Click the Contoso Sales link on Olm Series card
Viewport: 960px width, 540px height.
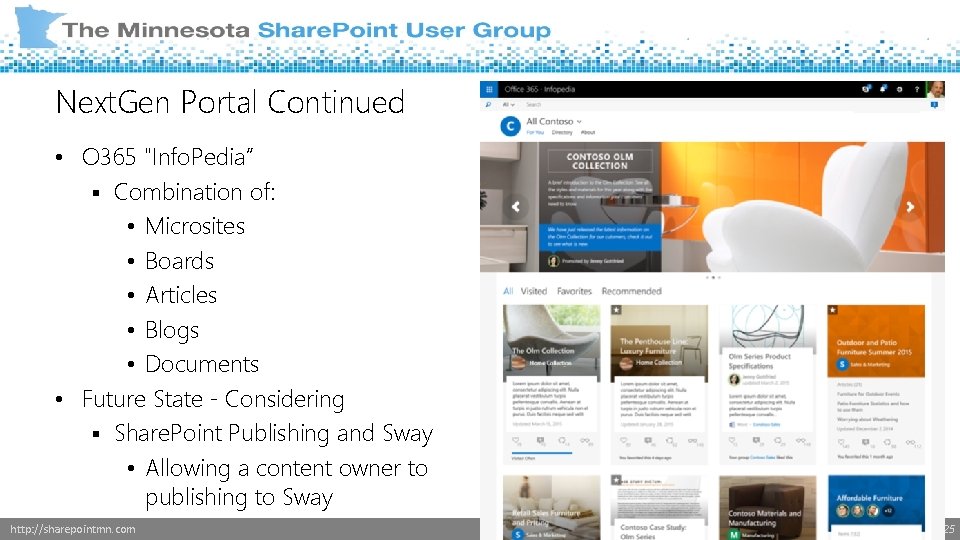[766, 424]
